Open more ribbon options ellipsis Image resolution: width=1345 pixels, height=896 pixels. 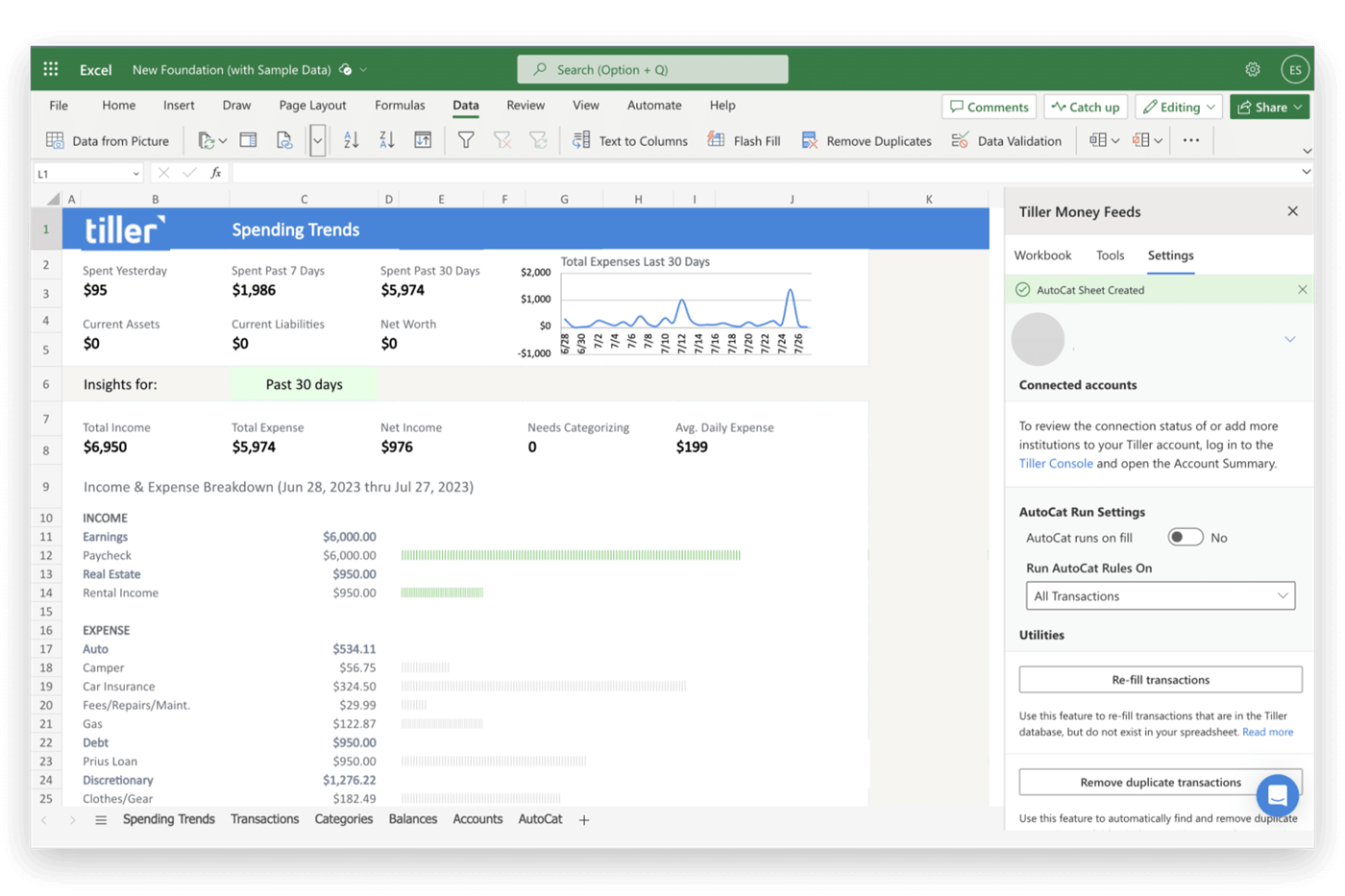[1191, 140]
